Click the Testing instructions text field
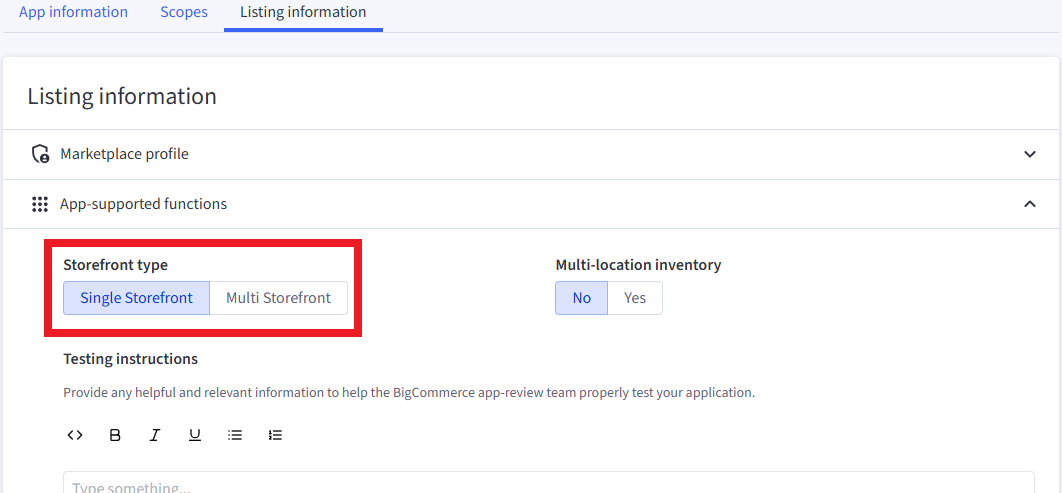 click(548, 484)
